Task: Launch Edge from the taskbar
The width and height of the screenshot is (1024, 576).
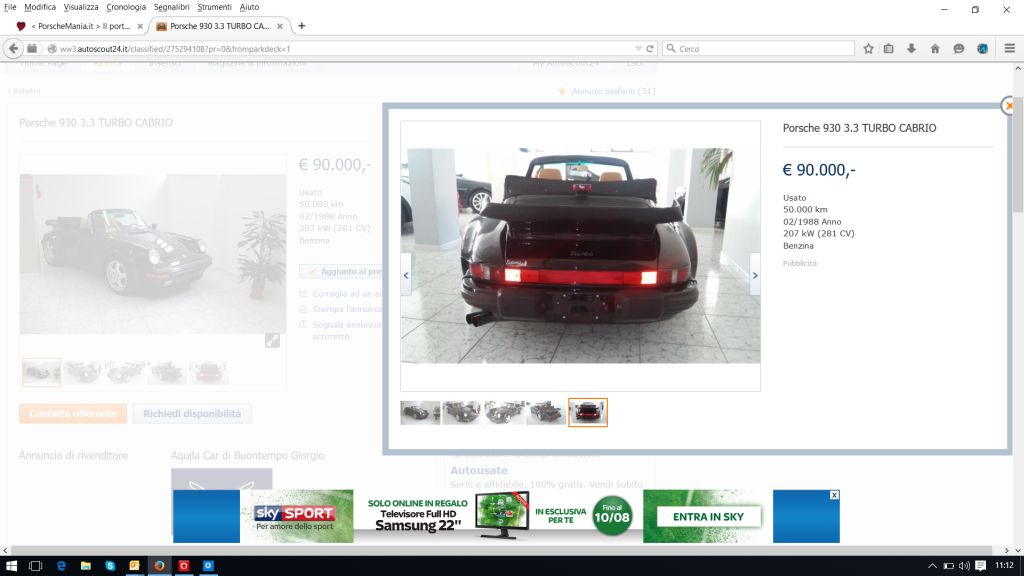Action: pyautogui.click(x=61, y=566)
